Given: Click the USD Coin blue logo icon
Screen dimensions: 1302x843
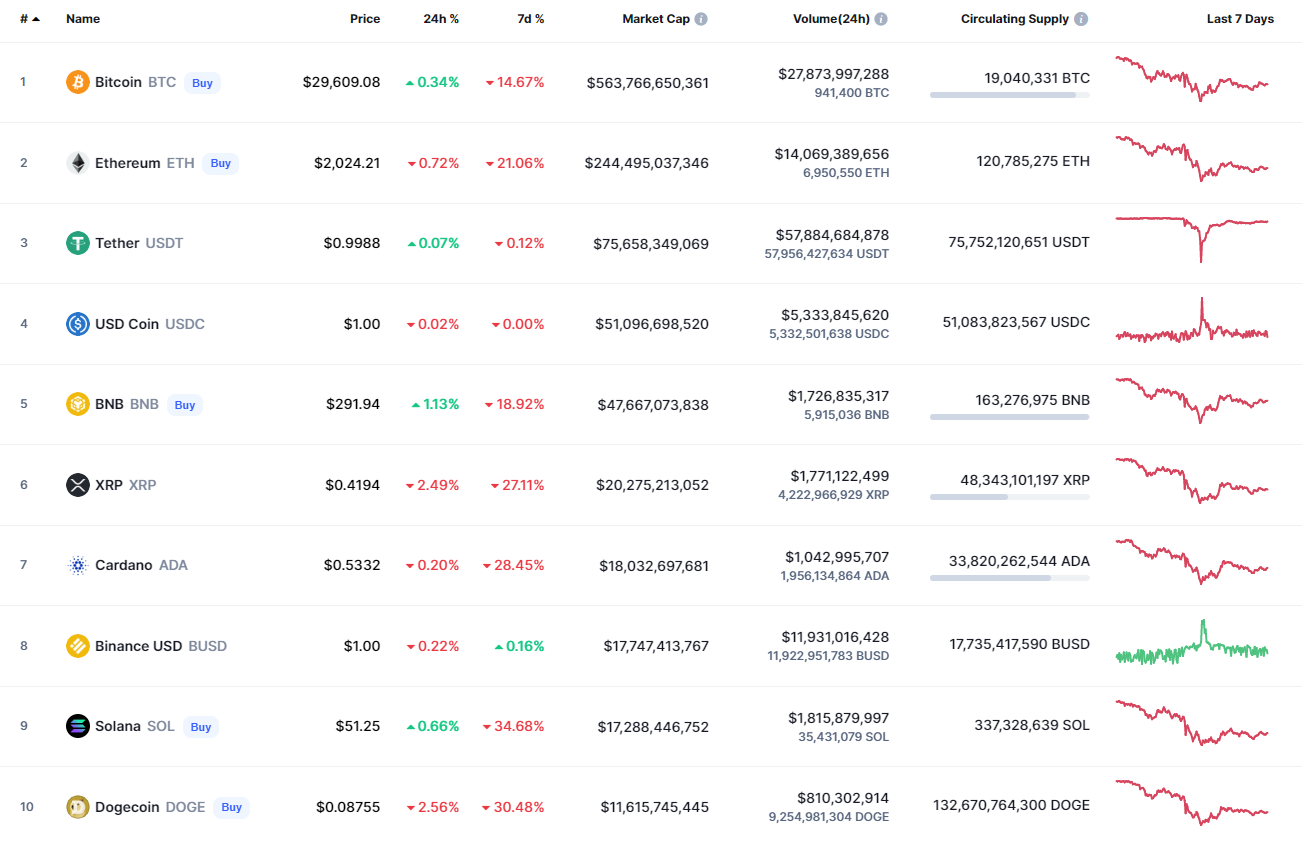Looking at the screenshot, I should click(78, 324).
